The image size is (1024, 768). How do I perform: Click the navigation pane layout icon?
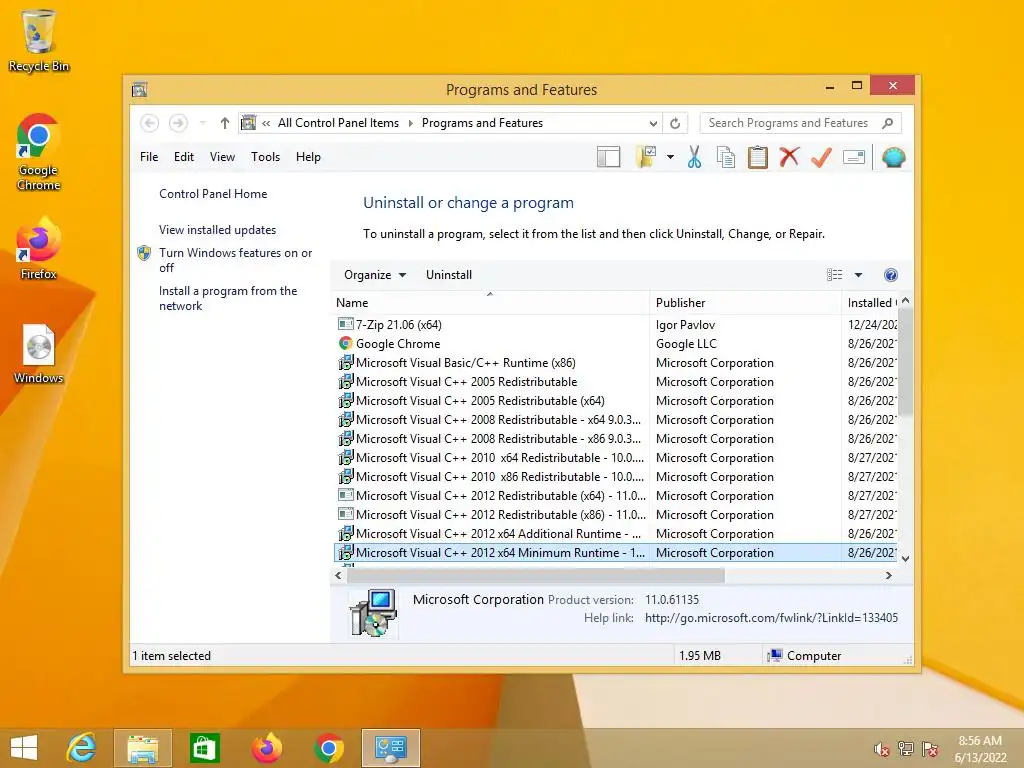pyautogui.click(x=608, y=157)
